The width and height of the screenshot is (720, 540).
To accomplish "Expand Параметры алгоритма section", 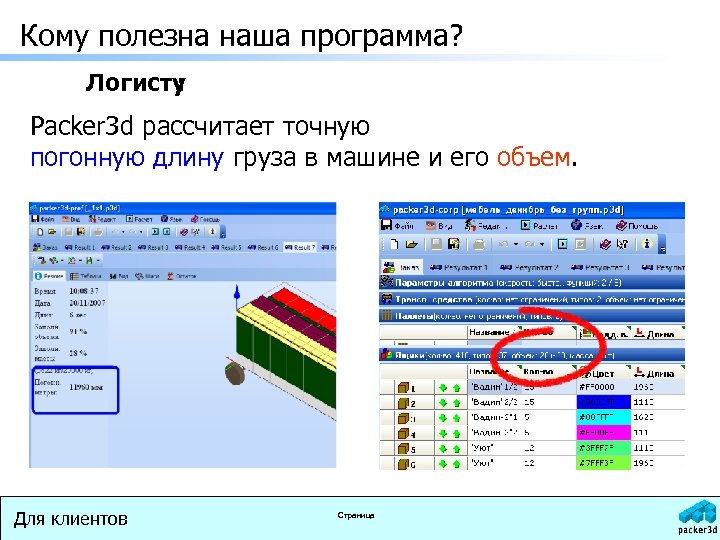I will pos(532,282).
